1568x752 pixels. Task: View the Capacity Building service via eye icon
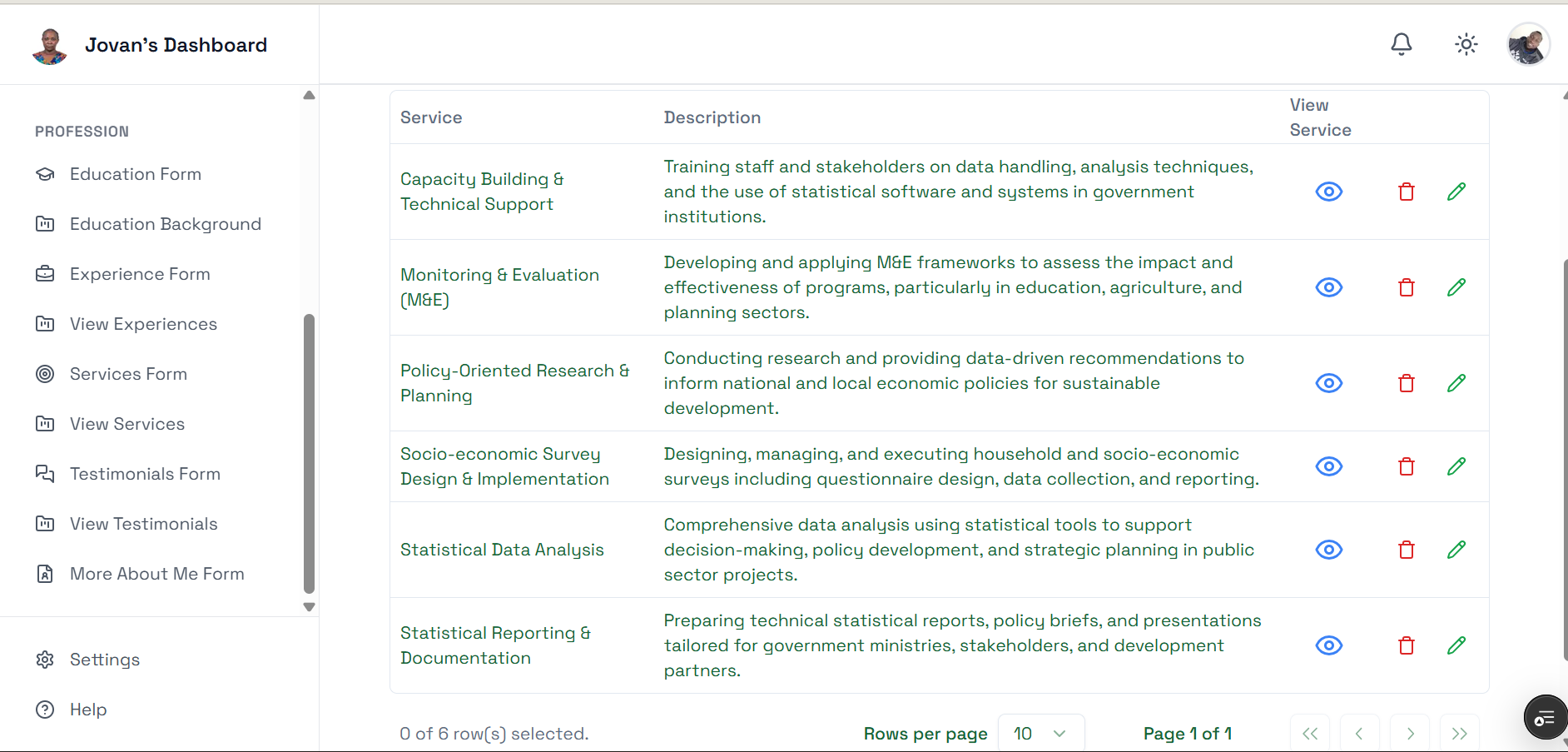(x=1329, y=192)
